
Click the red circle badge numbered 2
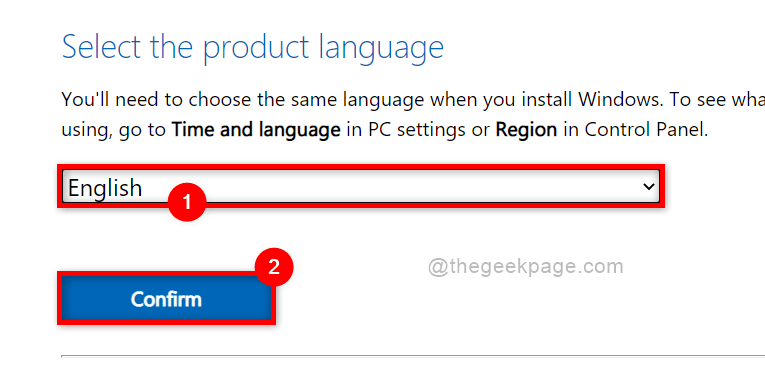tap(274, 267)
